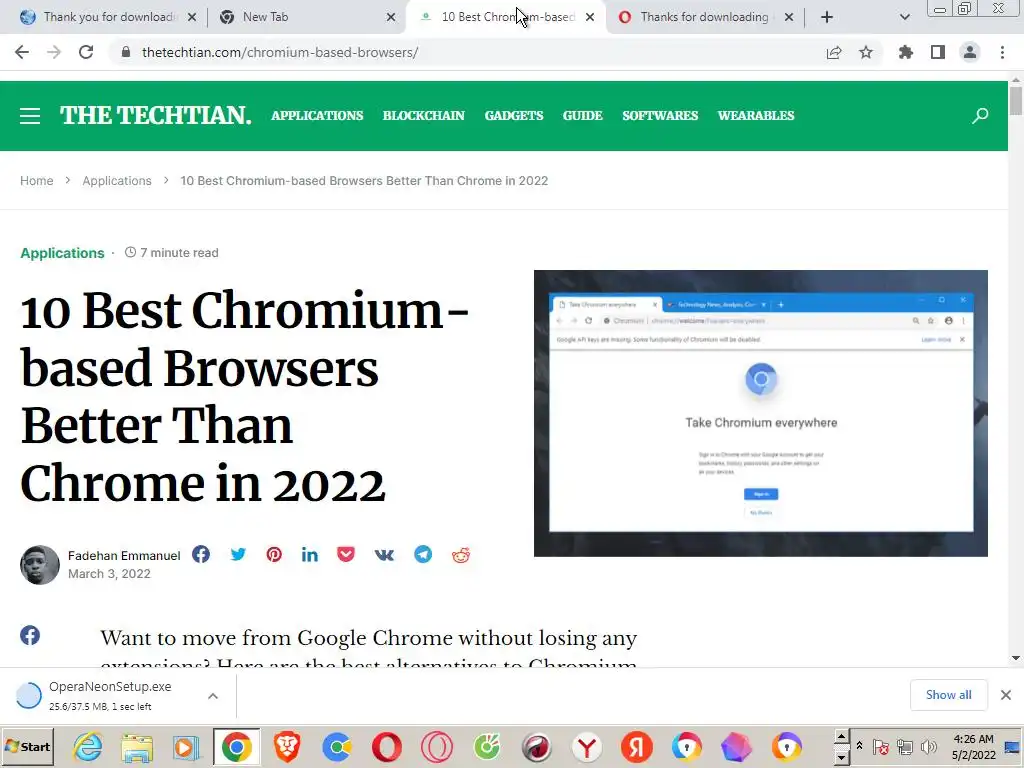Open volume control in system tray

click(928, 746)
